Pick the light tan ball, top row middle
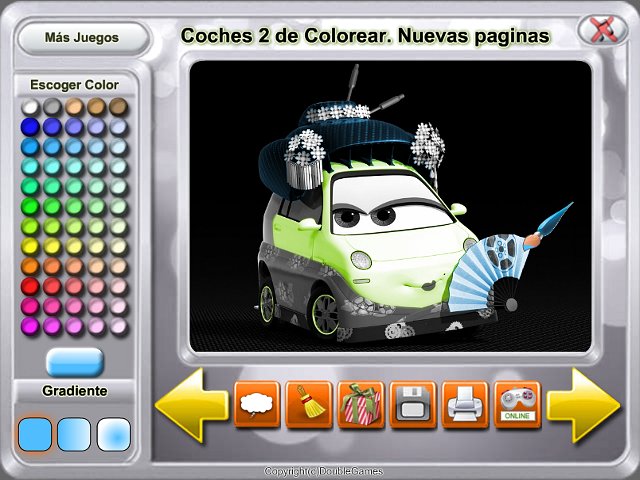This screenshot has width=640, height=480. coord(74,107)
